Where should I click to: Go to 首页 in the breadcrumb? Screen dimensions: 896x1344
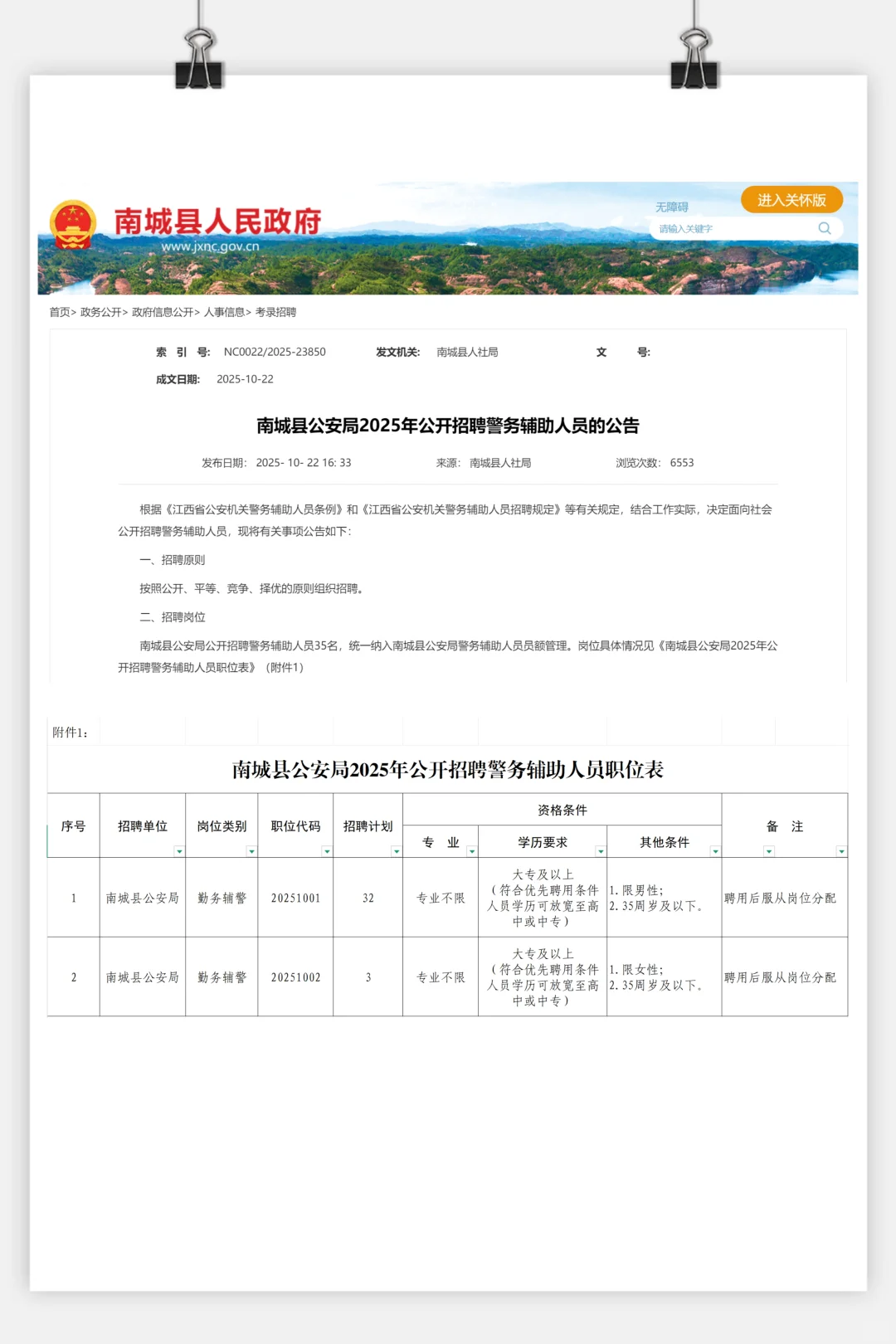(x=60, y=312)
